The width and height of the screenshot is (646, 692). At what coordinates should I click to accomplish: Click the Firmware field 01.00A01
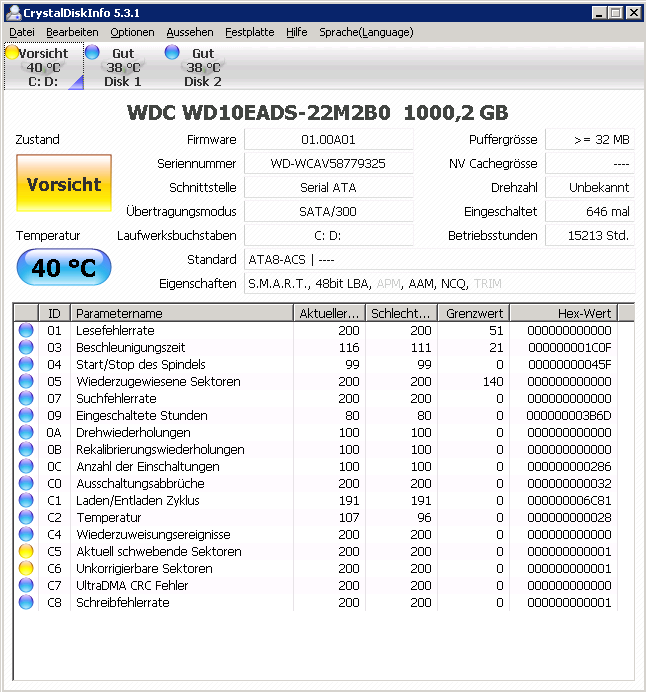[329, 139]
